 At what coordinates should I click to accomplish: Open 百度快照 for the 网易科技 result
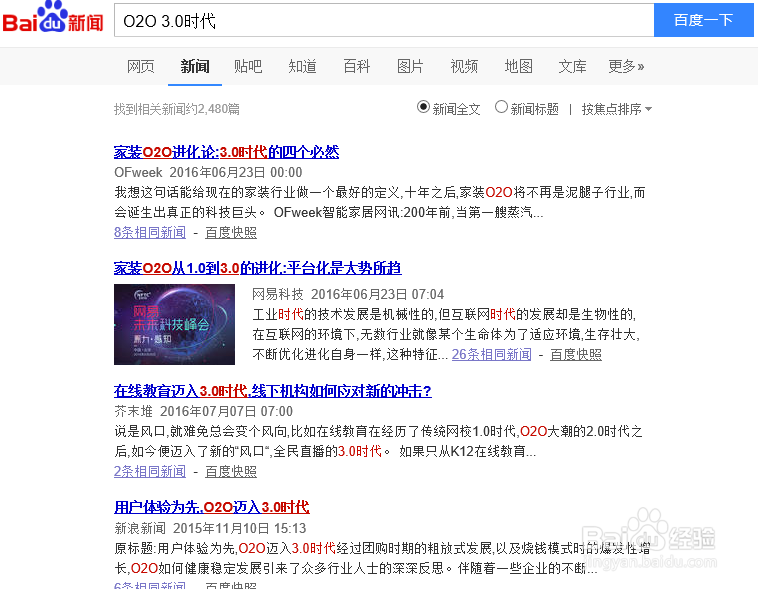click(576, 354)
